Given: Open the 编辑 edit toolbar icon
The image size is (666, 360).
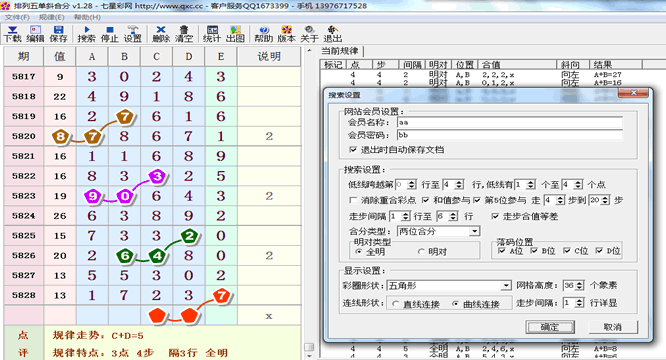Looking at the screenshot, I should [x=35, y=34].
